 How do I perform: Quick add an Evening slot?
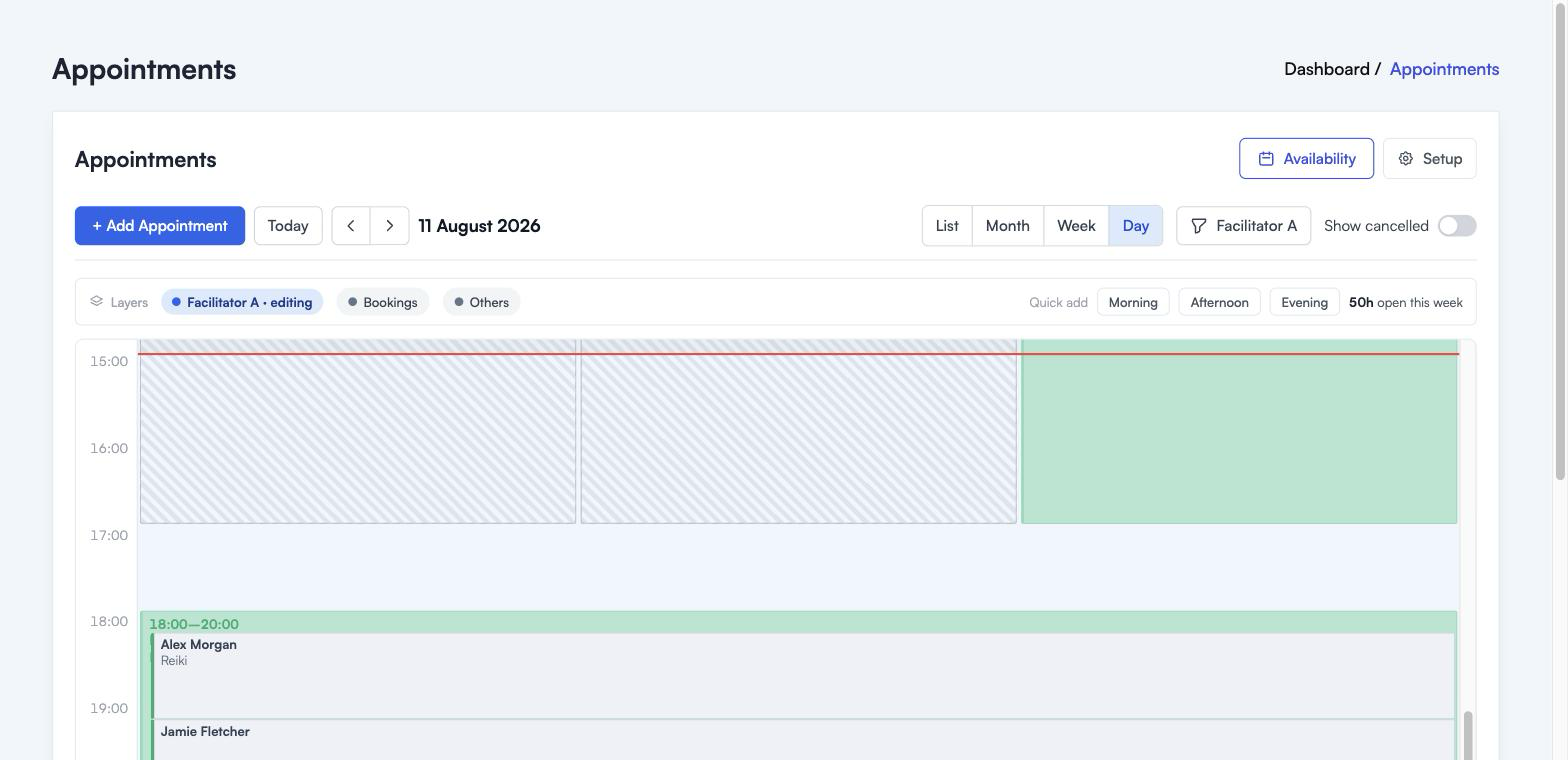(x=1305, y=302)
